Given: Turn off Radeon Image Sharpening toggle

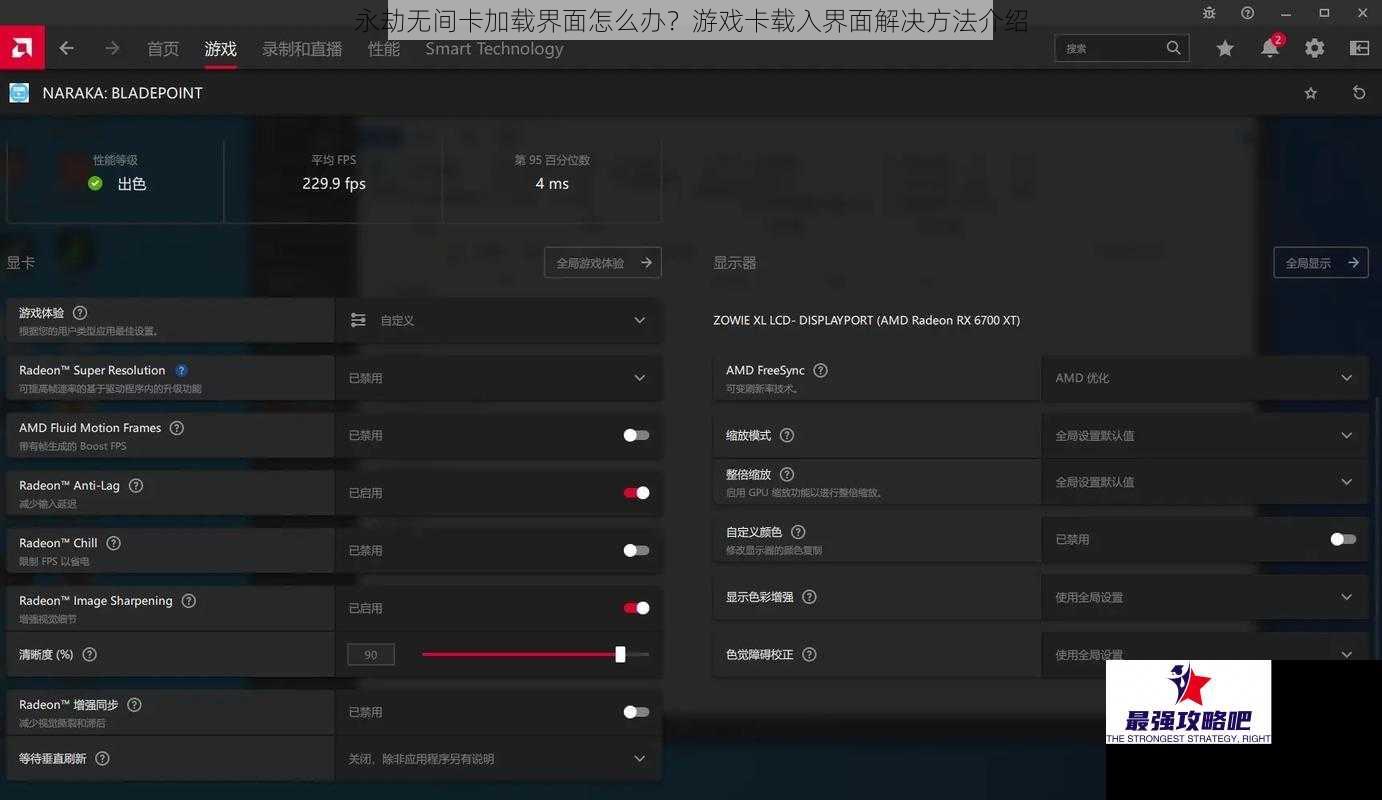Looking at the screenshot, I should point(636,608).
